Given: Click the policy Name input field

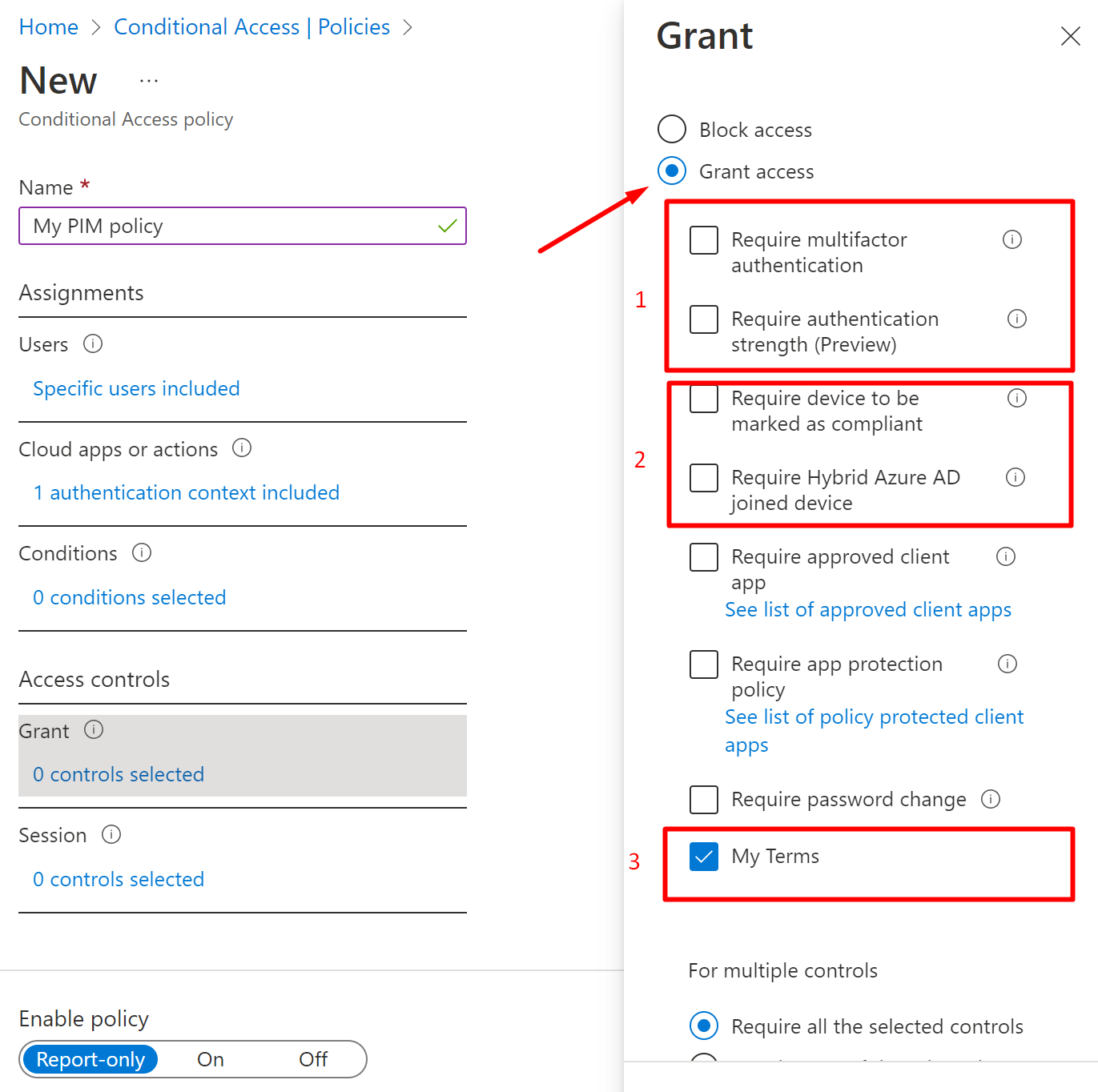Looking at the screenshot, I should tap(232, 227).
